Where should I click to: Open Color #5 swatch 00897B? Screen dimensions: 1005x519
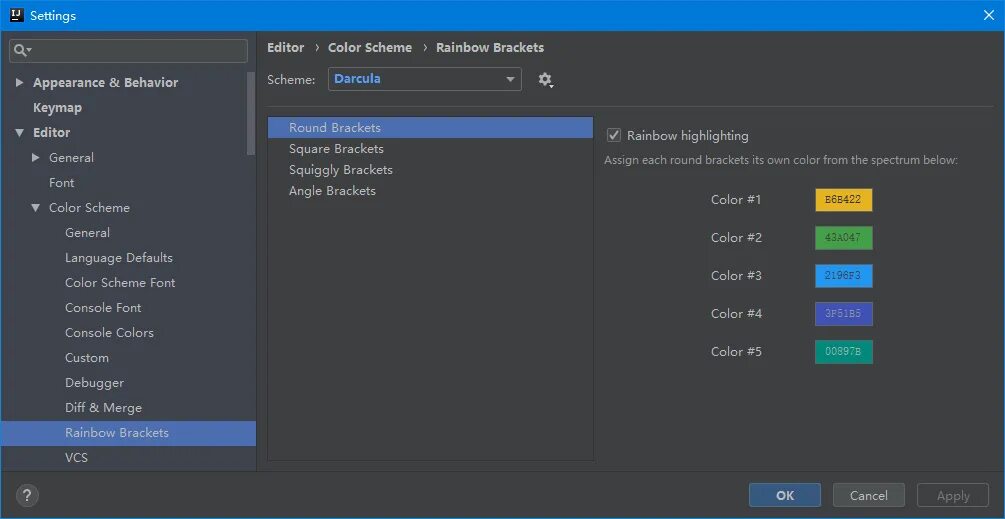[843, 352]
